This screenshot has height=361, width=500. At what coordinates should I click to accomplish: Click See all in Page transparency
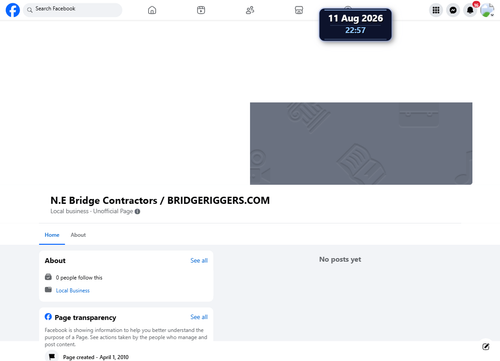[x=199, y=317]
